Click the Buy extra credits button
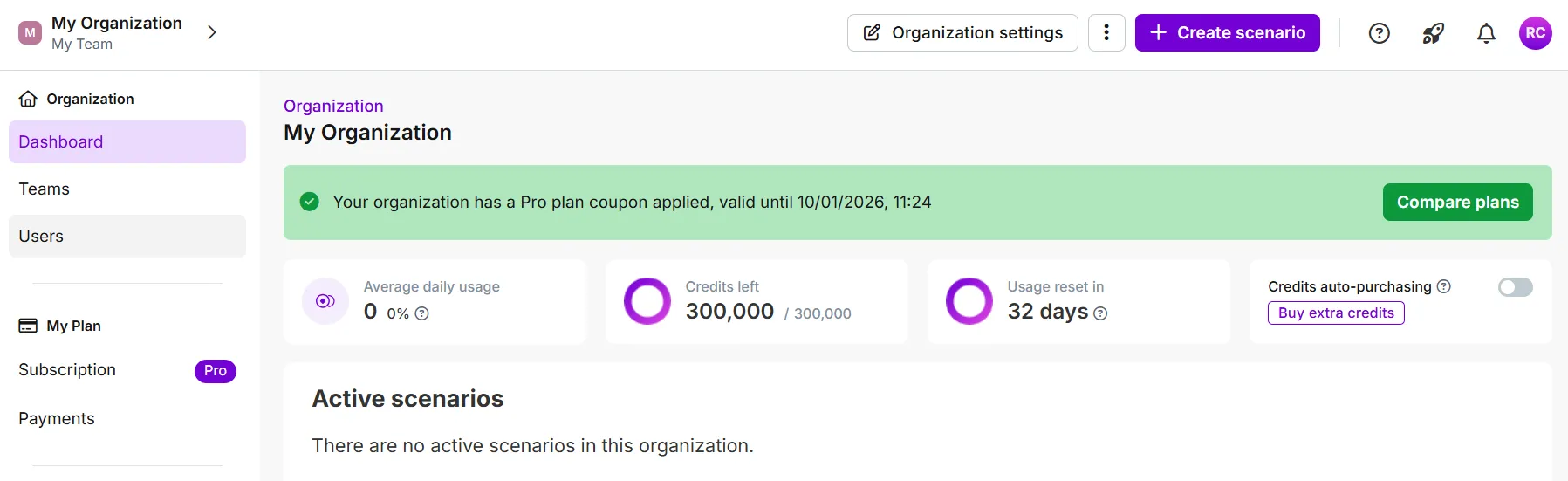 tap(1336, 313)
